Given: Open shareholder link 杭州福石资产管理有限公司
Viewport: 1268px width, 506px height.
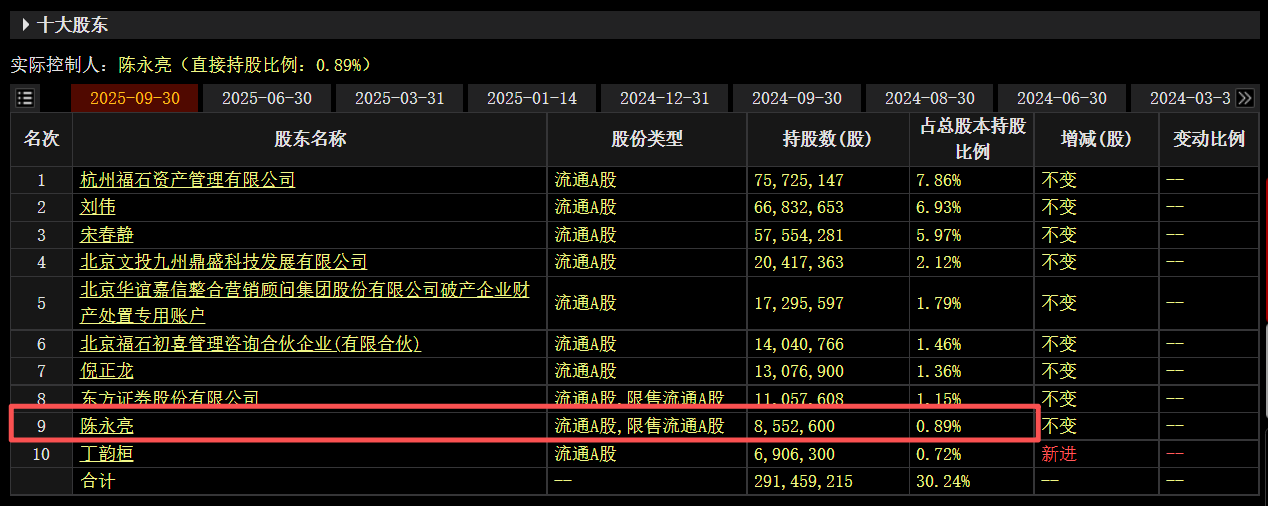Looking at the screenshot, I should (x=187, y=180).
